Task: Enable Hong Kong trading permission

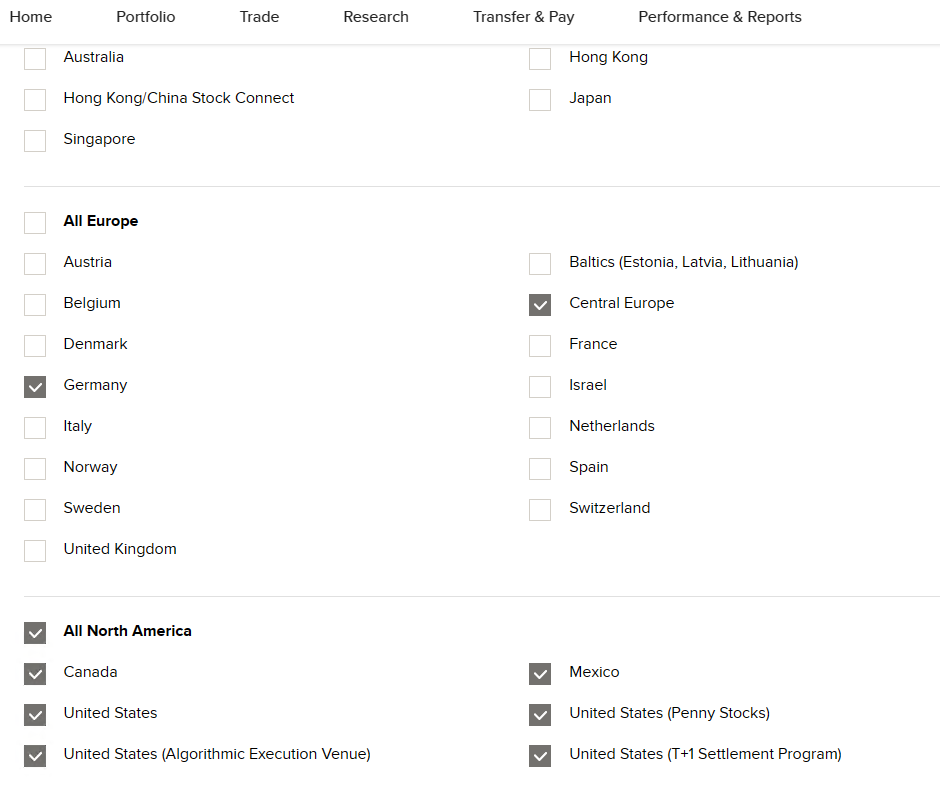Action: (540, 58)
